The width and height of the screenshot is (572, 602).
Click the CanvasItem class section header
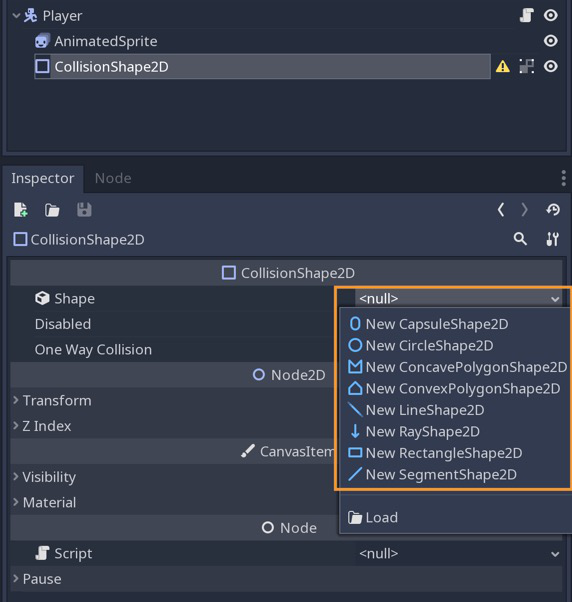288,452
